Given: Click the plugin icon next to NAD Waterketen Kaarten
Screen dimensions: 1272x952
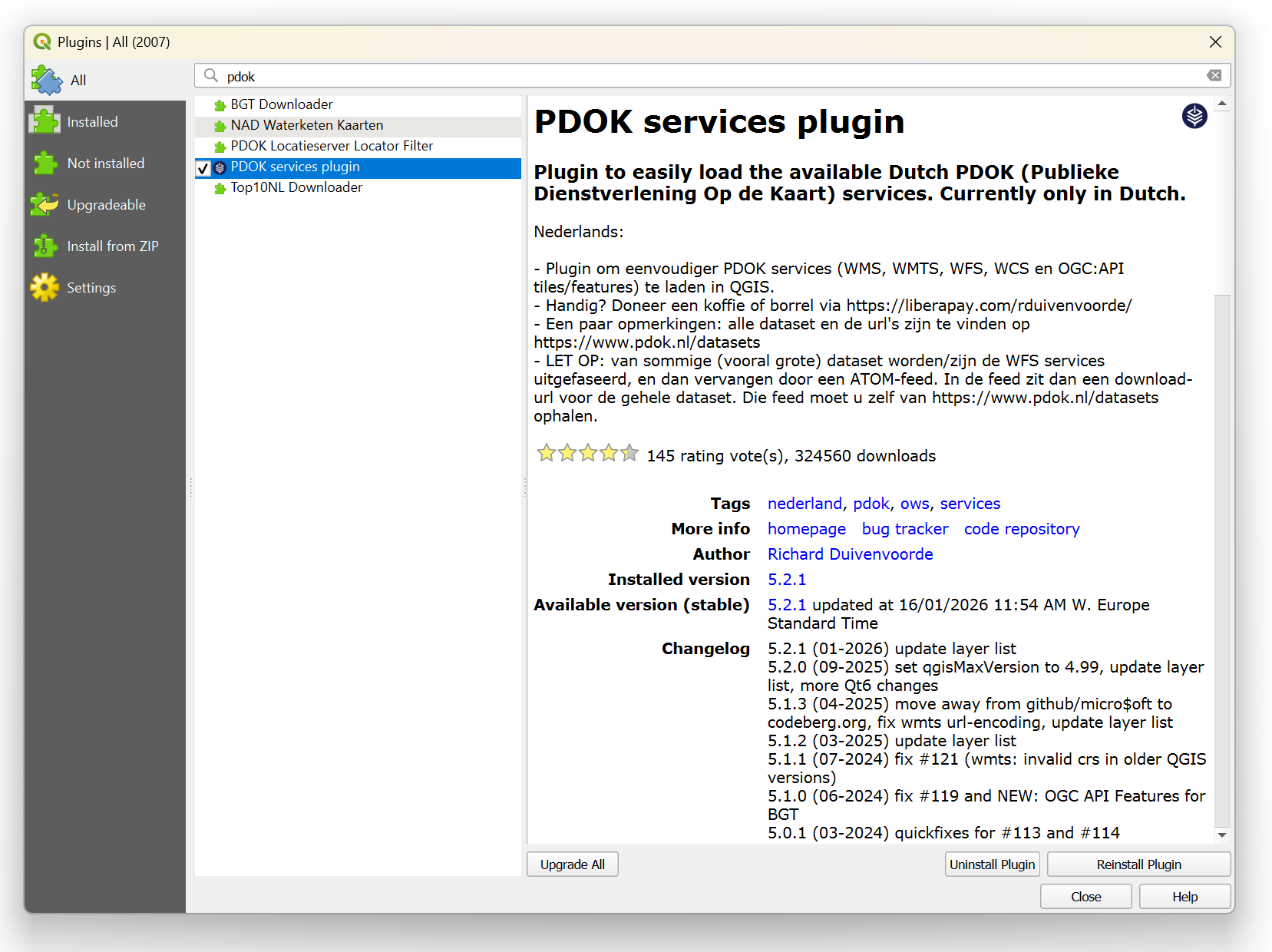Looking at the screenshot, I should pyautogui.click(x=220, y=126).
